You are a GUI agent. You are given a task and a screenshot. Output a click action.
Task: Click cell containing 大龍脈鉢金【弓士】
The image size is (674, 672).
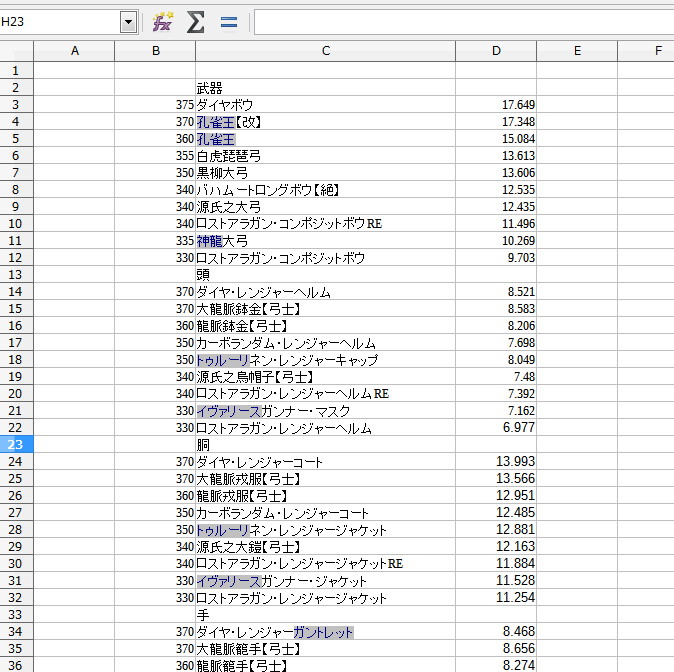click(x=325, y=308)
